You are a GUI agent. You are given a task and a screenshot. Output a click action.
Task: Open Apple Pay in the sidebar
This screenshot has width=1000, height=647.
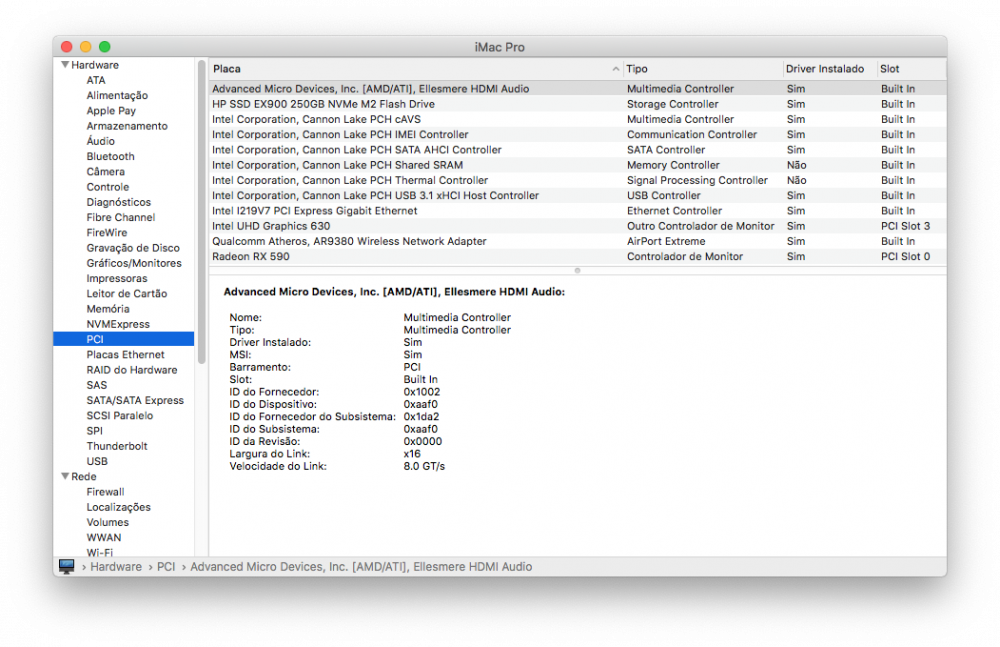pos(111,110)
